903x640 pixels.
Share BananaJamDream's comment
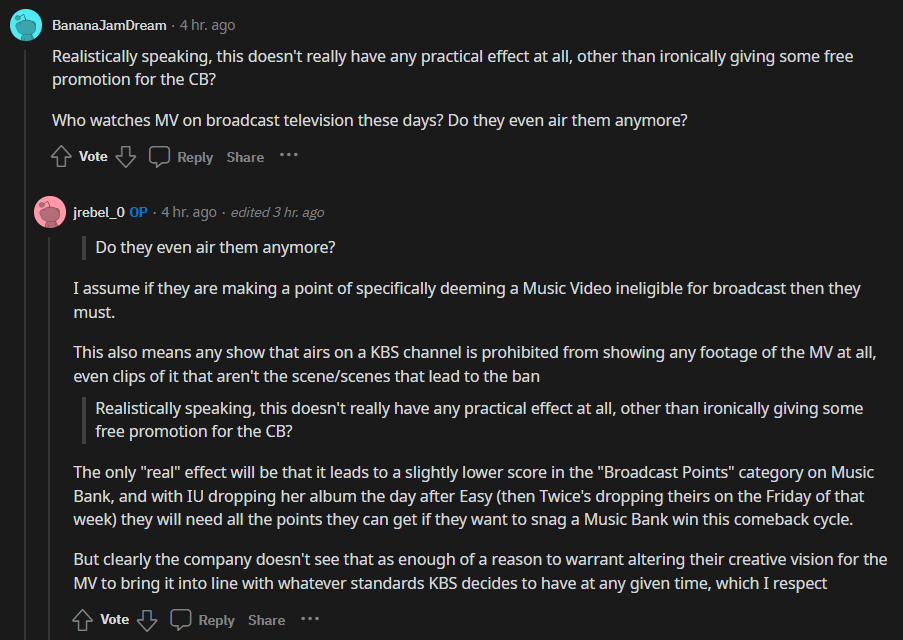[x=245, y=157]
